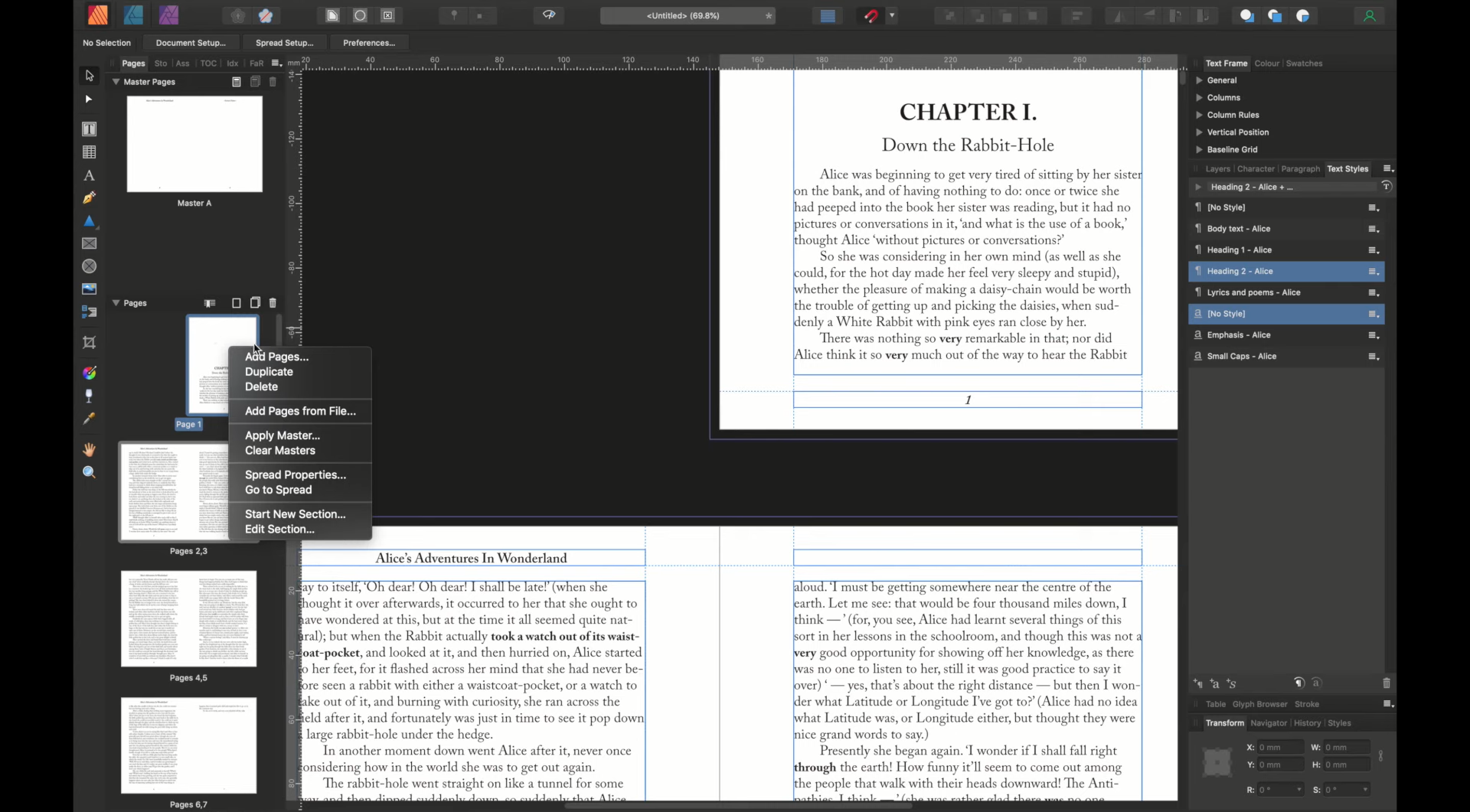Select the Fill gradient tool
The image size is (1470, 812).
[90, 373]
